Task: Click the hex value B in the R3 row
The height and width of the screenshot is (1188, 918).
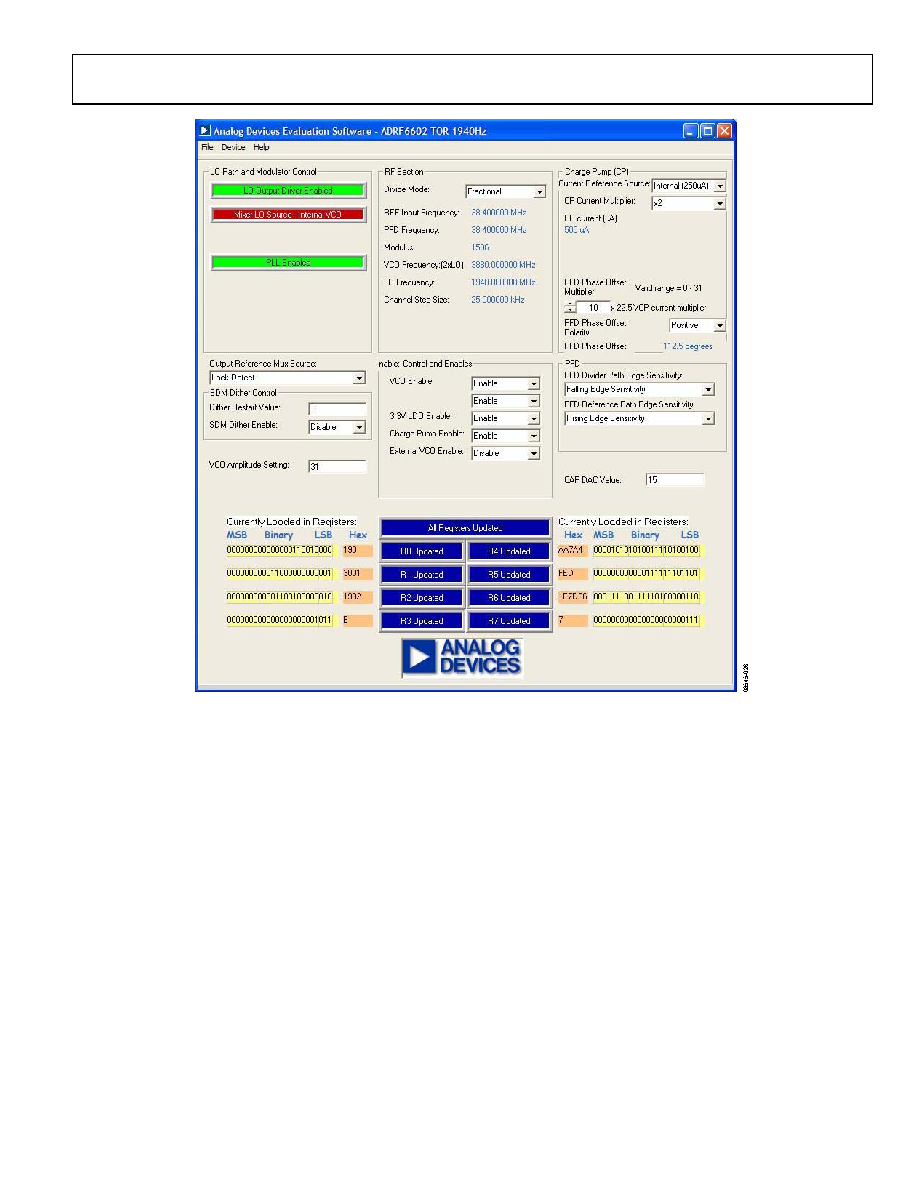Action: coord(358,620)
